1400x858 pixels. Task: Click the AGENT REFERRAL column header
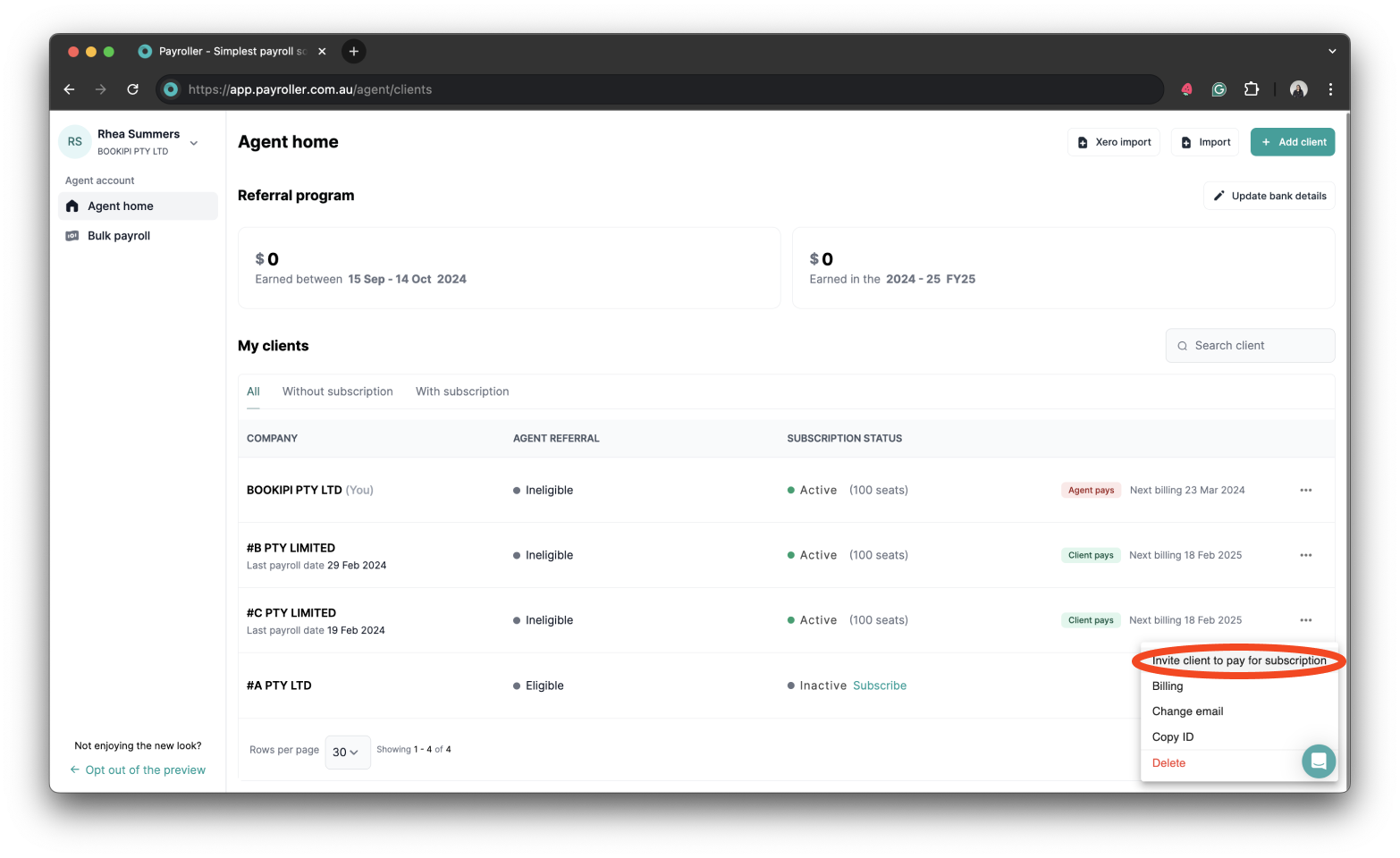click(556, 439)
